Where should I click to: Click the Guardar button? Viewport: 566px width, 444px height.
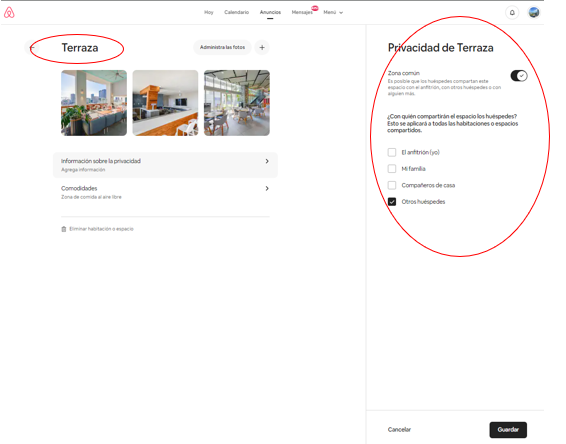click(508, 430)
